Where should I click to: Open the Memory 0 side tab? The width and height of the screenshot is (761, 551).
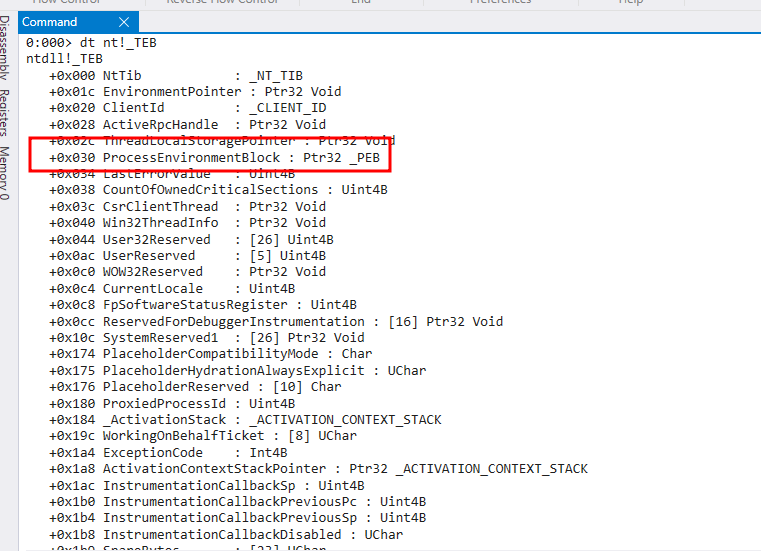click(x=7, y=170)
